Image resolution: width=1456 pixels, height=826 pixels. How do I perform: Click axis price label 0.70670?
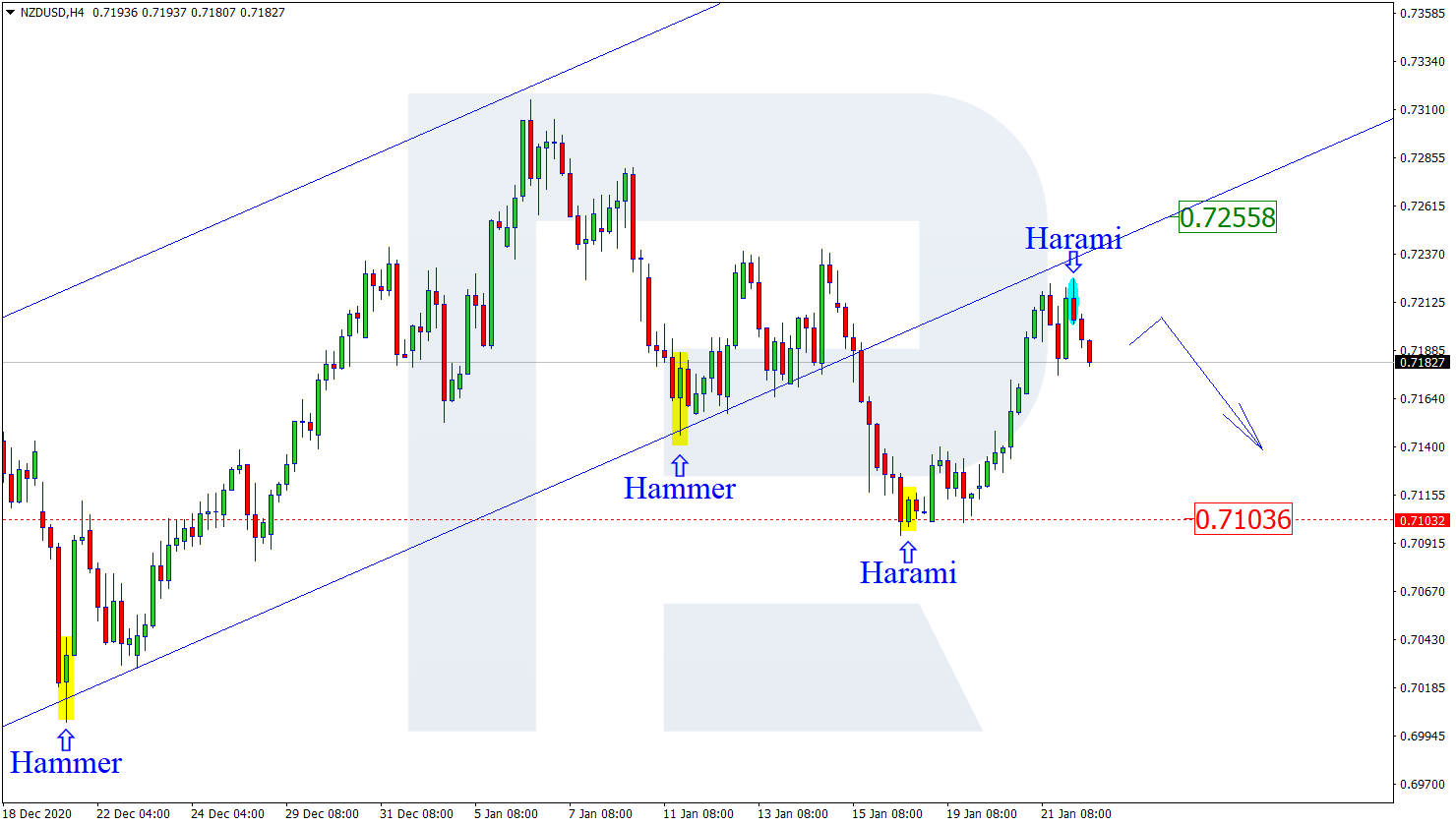[x=1423, y=592]
